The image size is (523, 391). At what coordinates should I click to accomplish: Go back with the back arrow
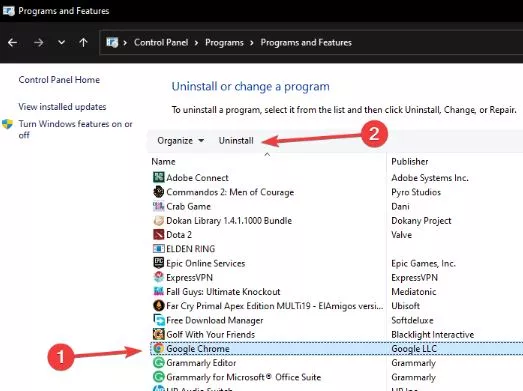13,43
